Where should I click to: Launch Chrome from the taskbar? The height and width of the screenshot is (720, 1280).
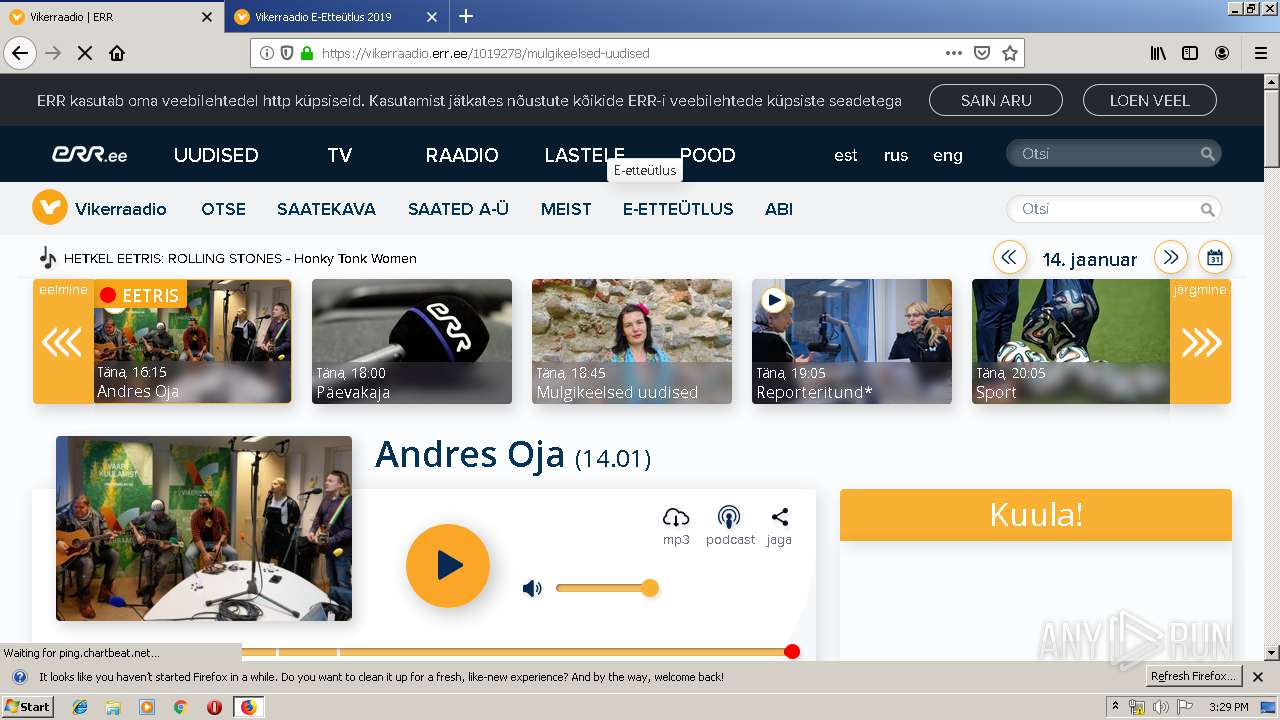pyautogui.click(x=180, y=707)
